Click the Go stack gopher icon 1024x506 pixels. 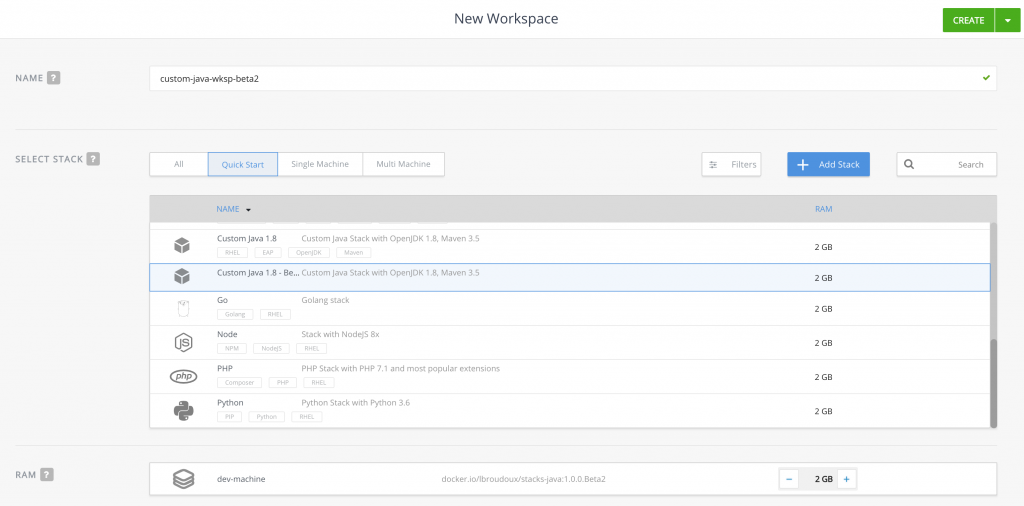(182, 308)
